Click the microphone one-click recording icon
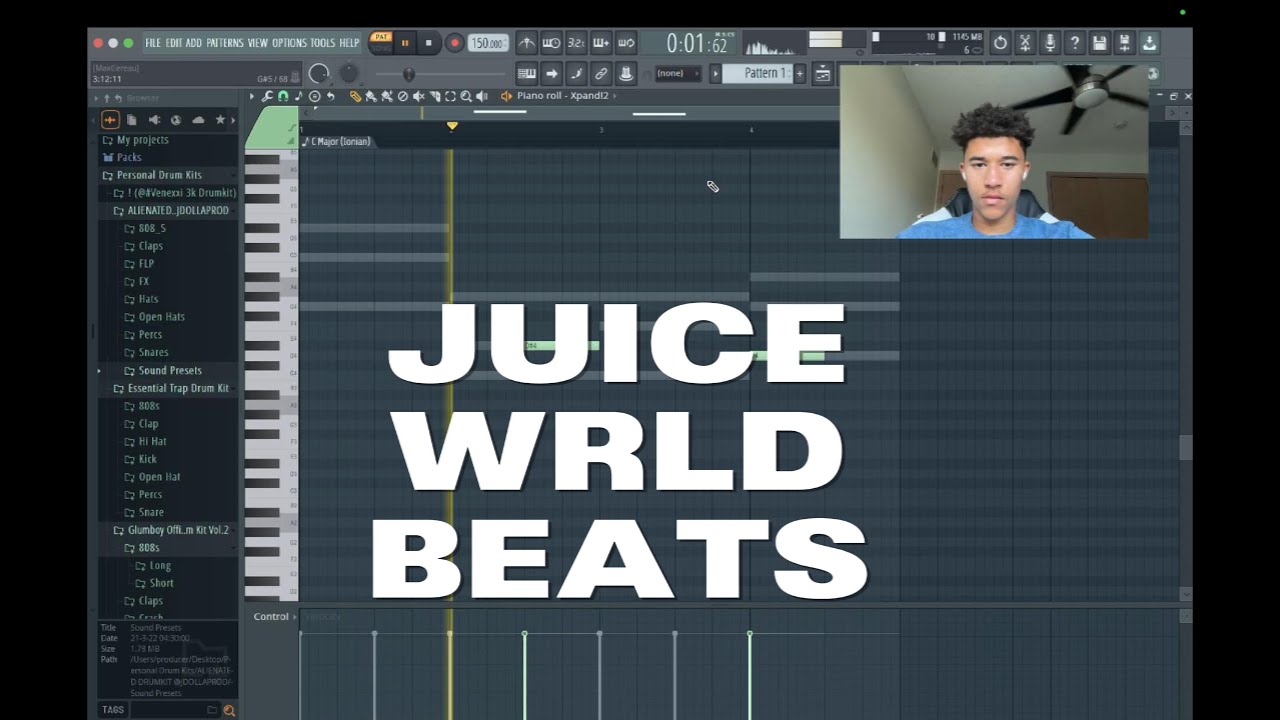 click(x=1050, y=43)
